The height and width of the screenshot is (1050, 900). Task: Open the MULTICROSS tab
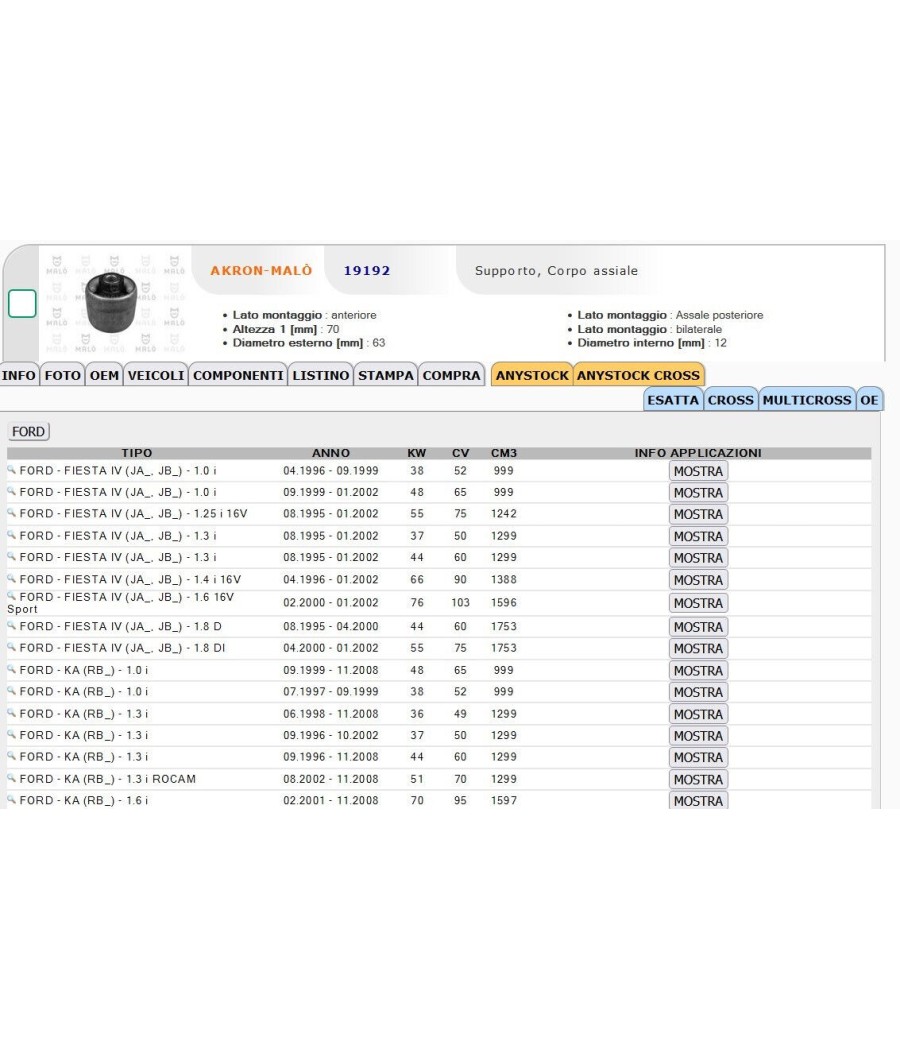coord(807,400)
